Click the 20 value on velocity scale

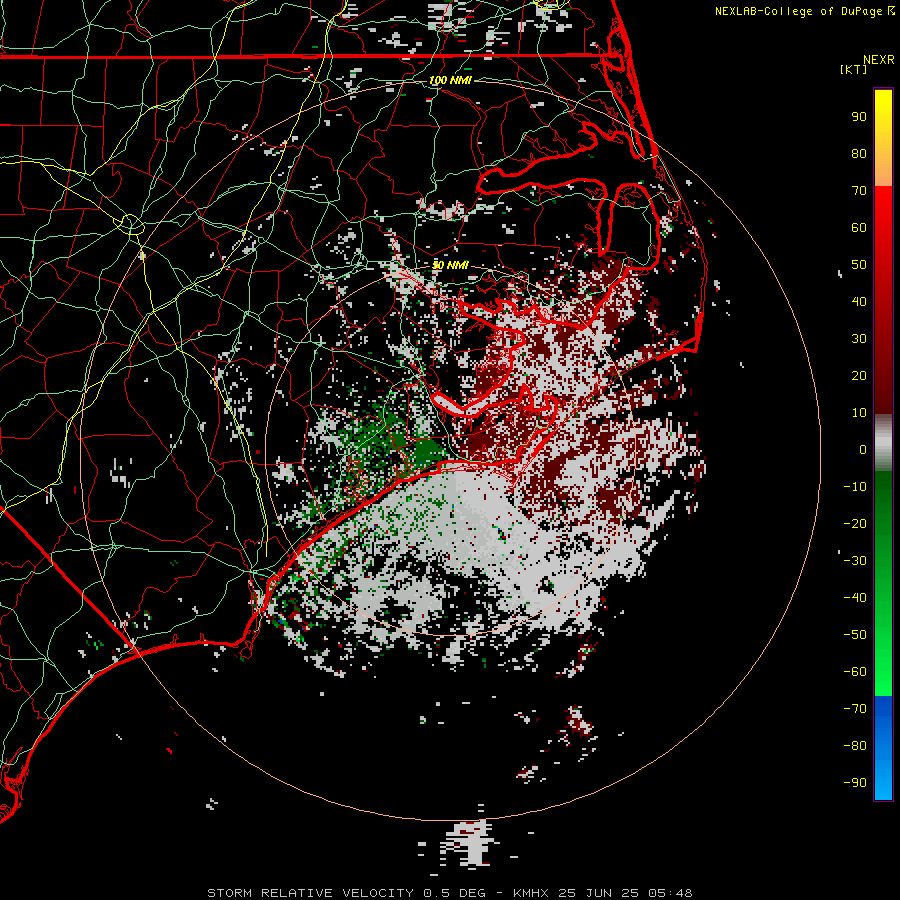coord(859,376)
